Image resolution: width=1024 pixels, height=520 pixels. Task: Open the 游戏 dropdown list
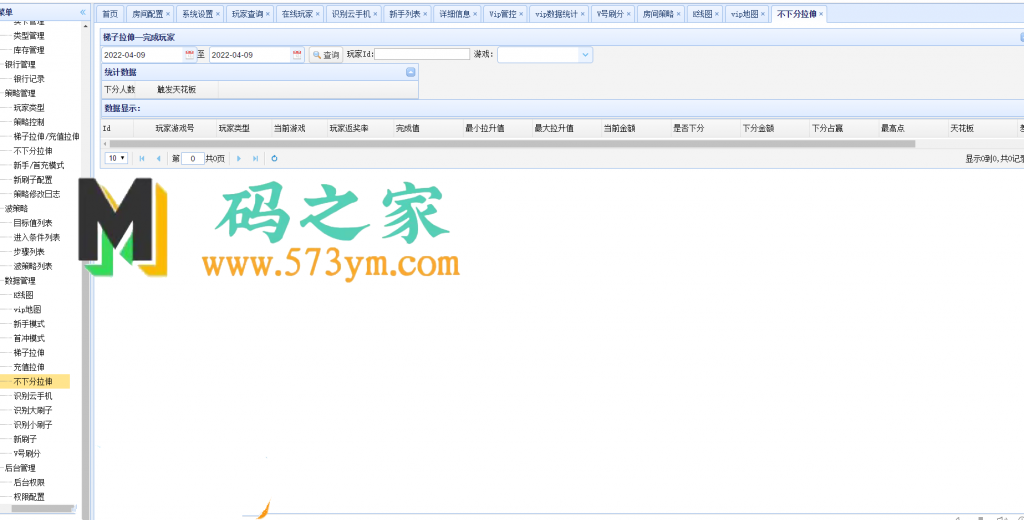pos(585,55)
